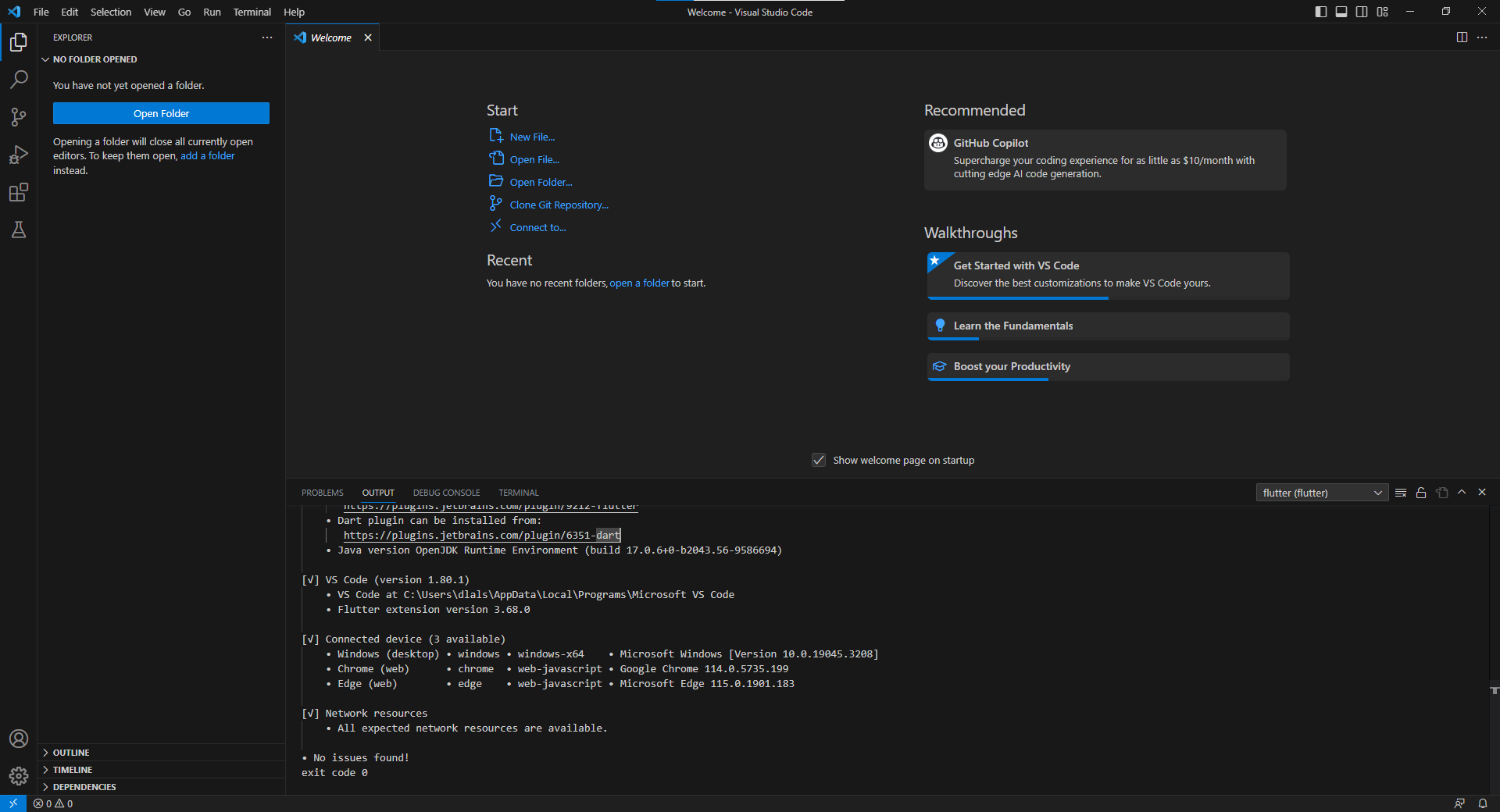Viewport: 1500px width, 812px height.
Task: Open the Accounts icon in activity bar
Action: click(19, 739)
